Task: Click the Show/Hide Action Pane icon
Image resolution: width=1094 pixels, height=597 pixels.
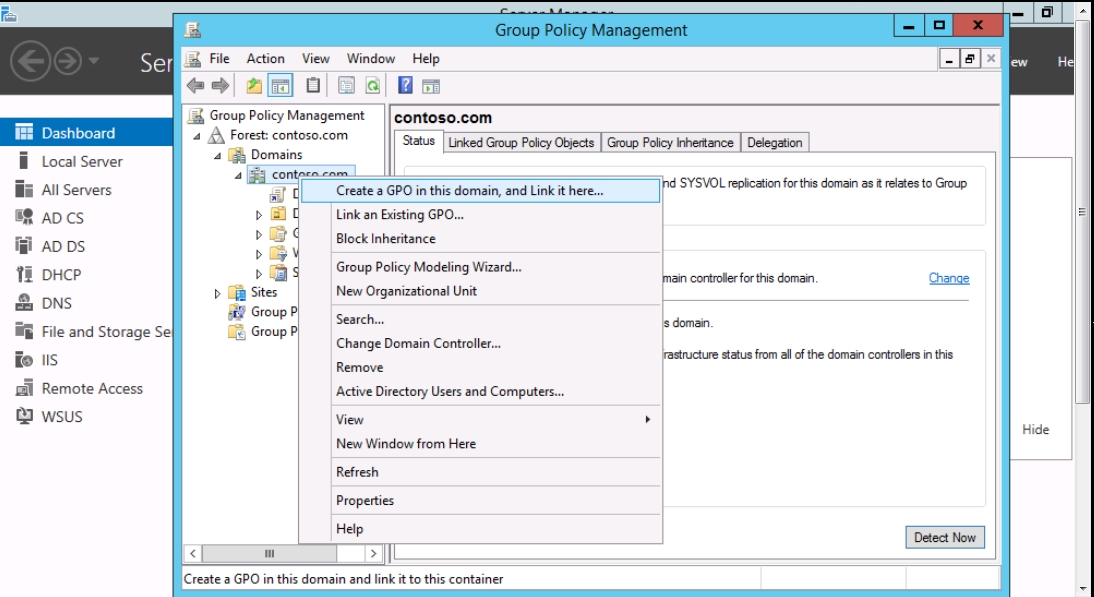Action: click(431, 86)
